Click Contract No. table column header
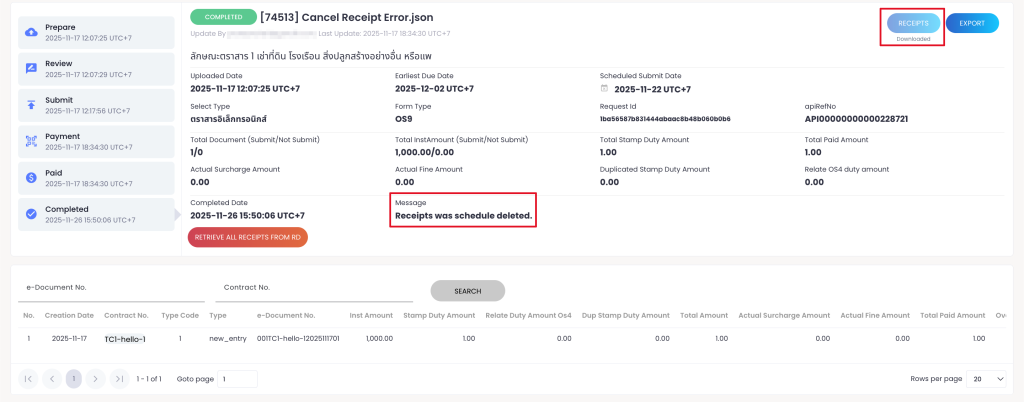Screen dimensions: 1024x402 [x=126, y=315]
